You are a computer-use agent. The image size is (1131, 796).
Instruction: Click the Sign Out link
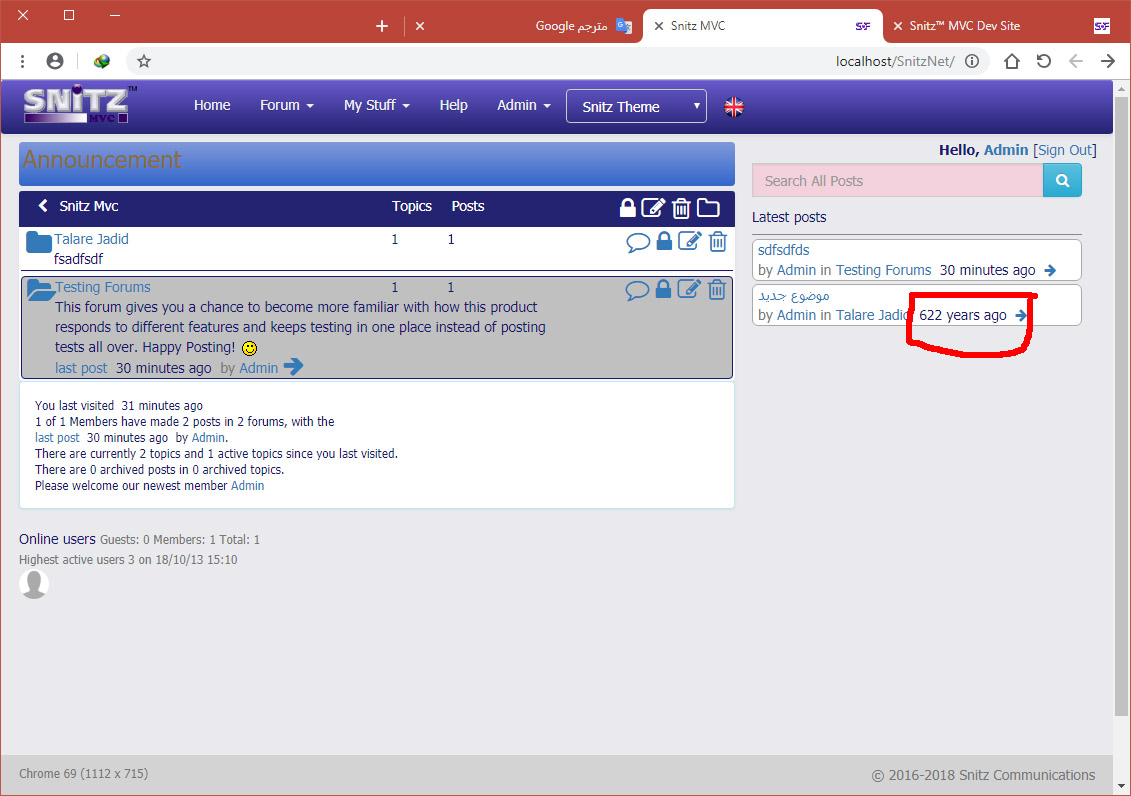point(1065,150)
